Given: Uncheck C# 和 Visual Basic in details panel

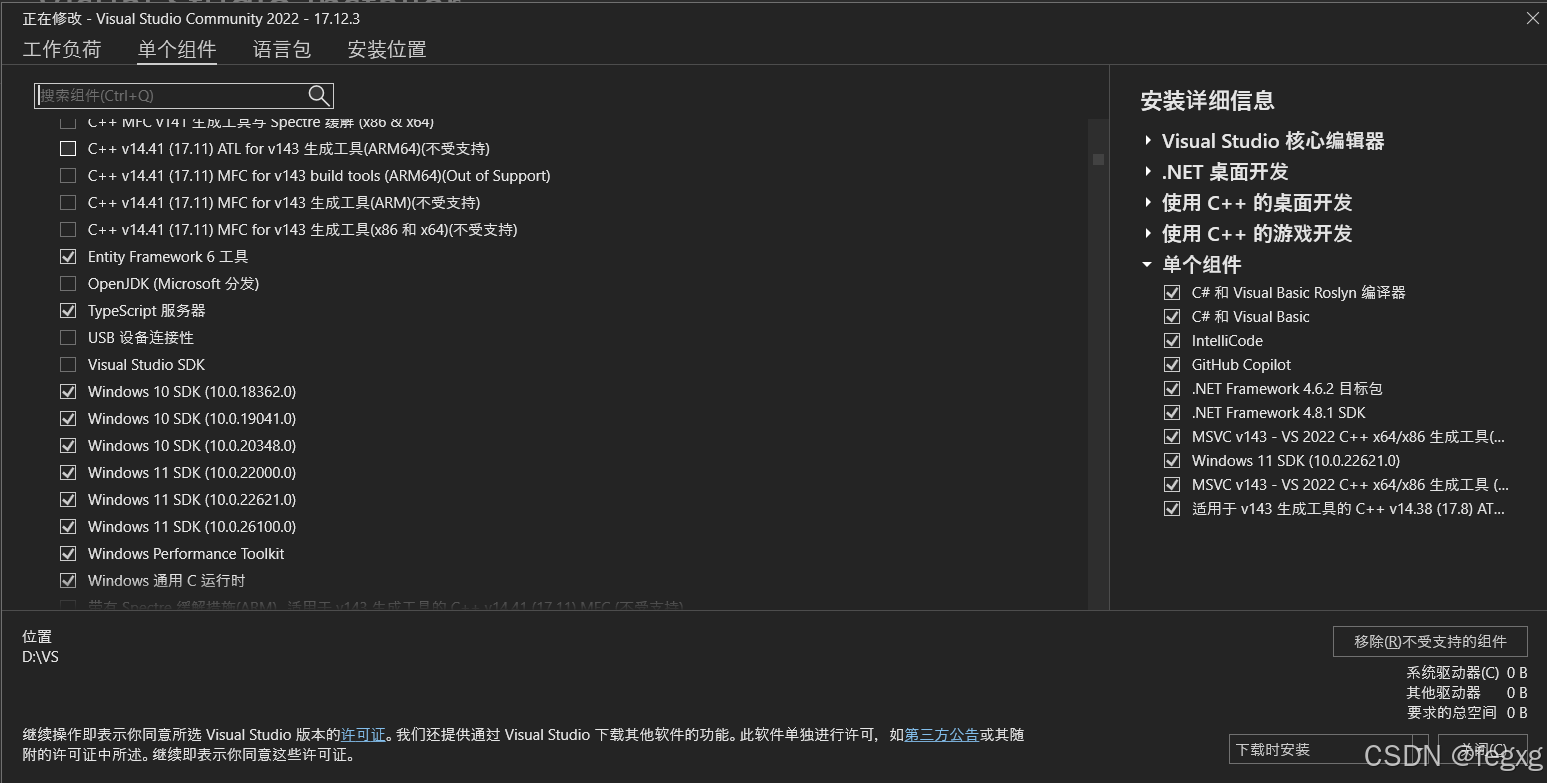Looking at the screenshot, I should [1172, 317].
